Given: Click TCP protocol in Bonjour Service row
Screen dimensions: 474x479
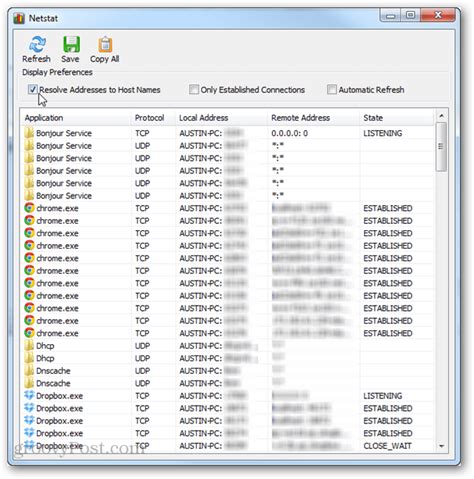Looking at the screenshot, I should pyautogui.click(x=142, y=133).
